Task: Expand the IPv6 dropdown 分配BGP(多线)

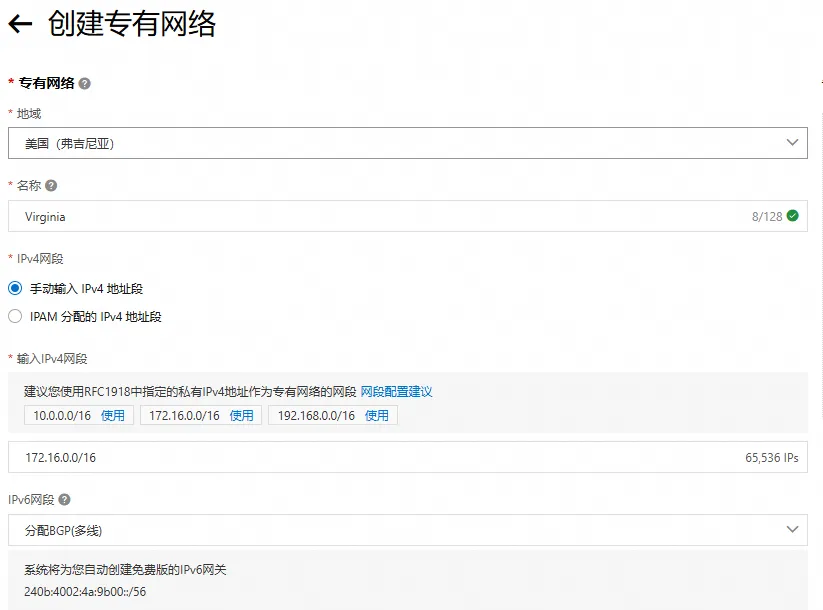Action: (x=408, y=530)
